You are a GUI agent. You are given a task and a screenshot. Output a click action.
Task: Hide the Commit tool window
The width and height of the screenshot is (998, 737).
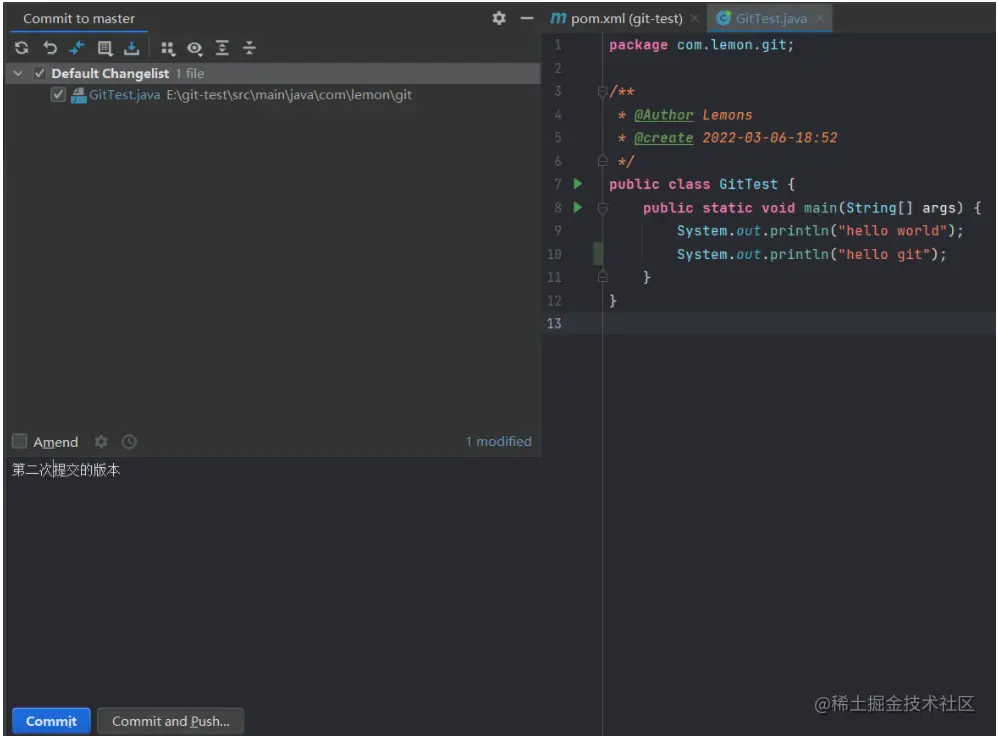click(527, 18)
